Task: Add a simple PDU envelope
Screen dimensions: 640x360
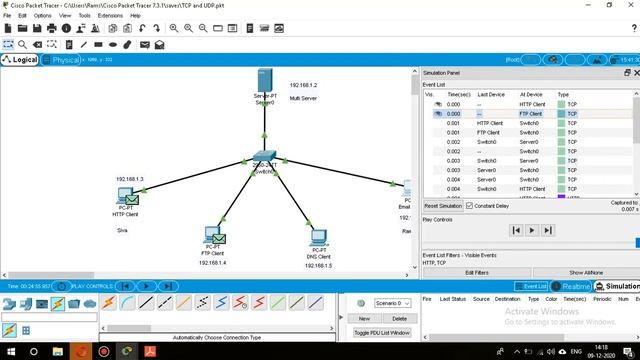Action: click(144, 44)
